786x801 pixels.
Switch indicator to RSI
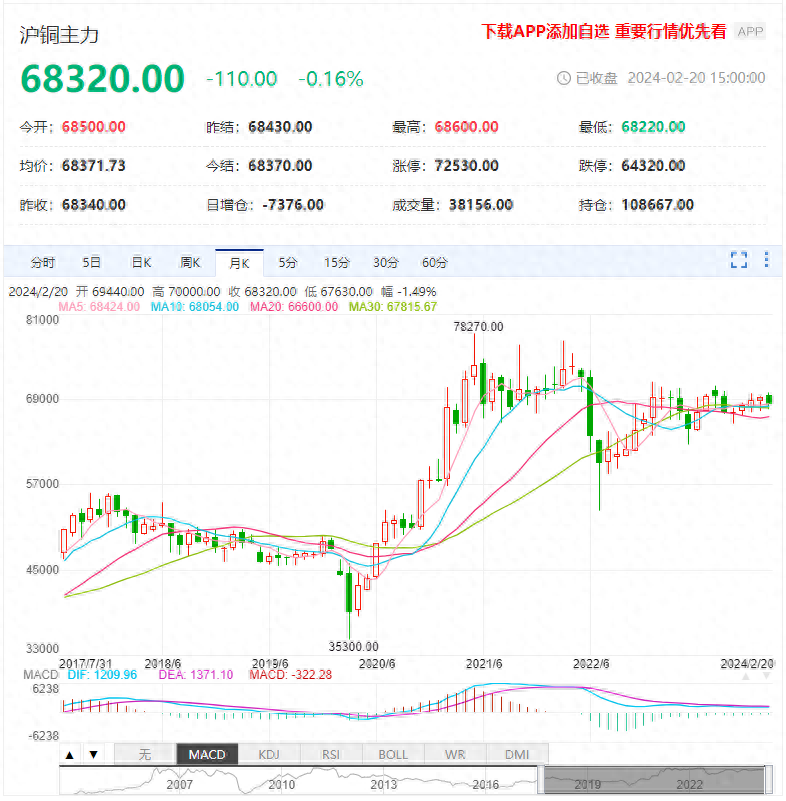click(x=331, y=755)
